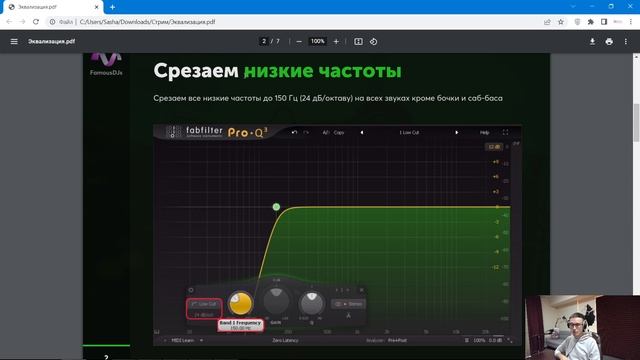
Task: Open the Low Cut filter shape dropdown
Action: click(x=204, y=304)
